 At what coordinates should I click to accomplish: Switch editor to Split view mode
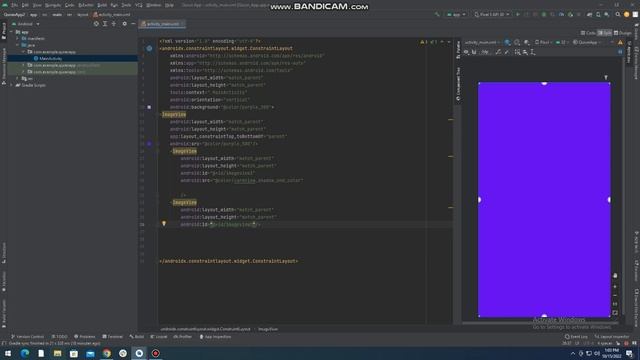coord(604,33)
